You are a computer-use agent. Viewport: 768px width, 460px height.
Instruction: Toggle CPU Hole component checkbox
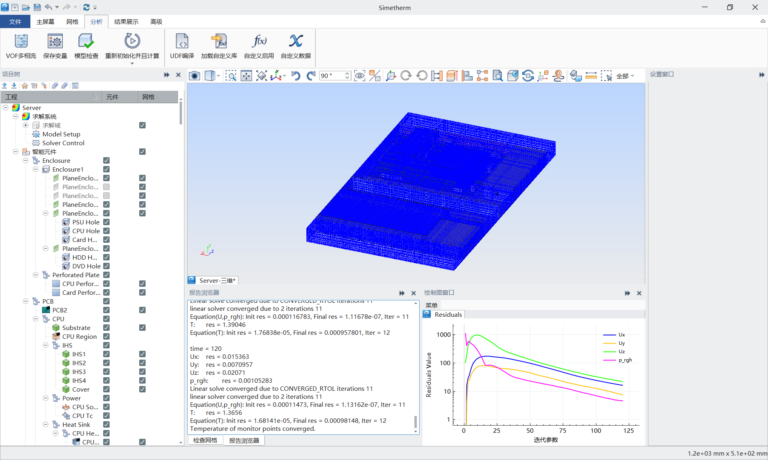[x=106, y=231]
